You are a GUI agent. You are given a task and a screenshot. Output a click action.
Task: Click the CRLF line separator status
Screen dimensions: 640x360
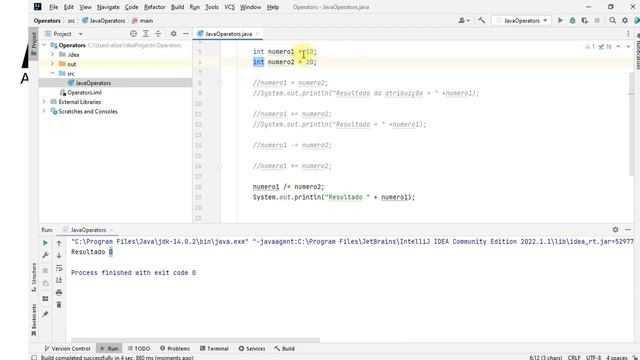pos(574,357)
